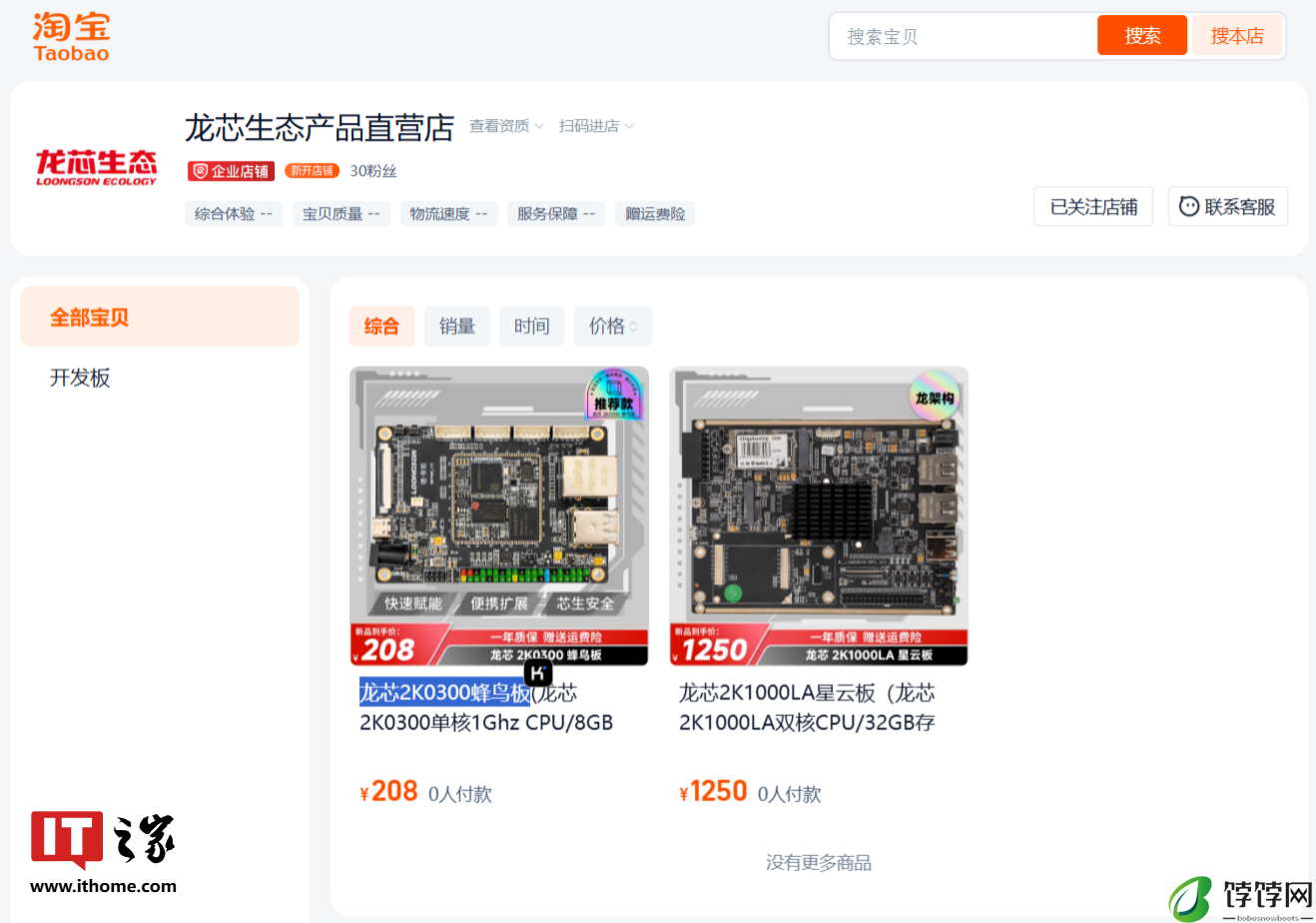Open the 2K1000LA 星云板 product image

[819, 516]
